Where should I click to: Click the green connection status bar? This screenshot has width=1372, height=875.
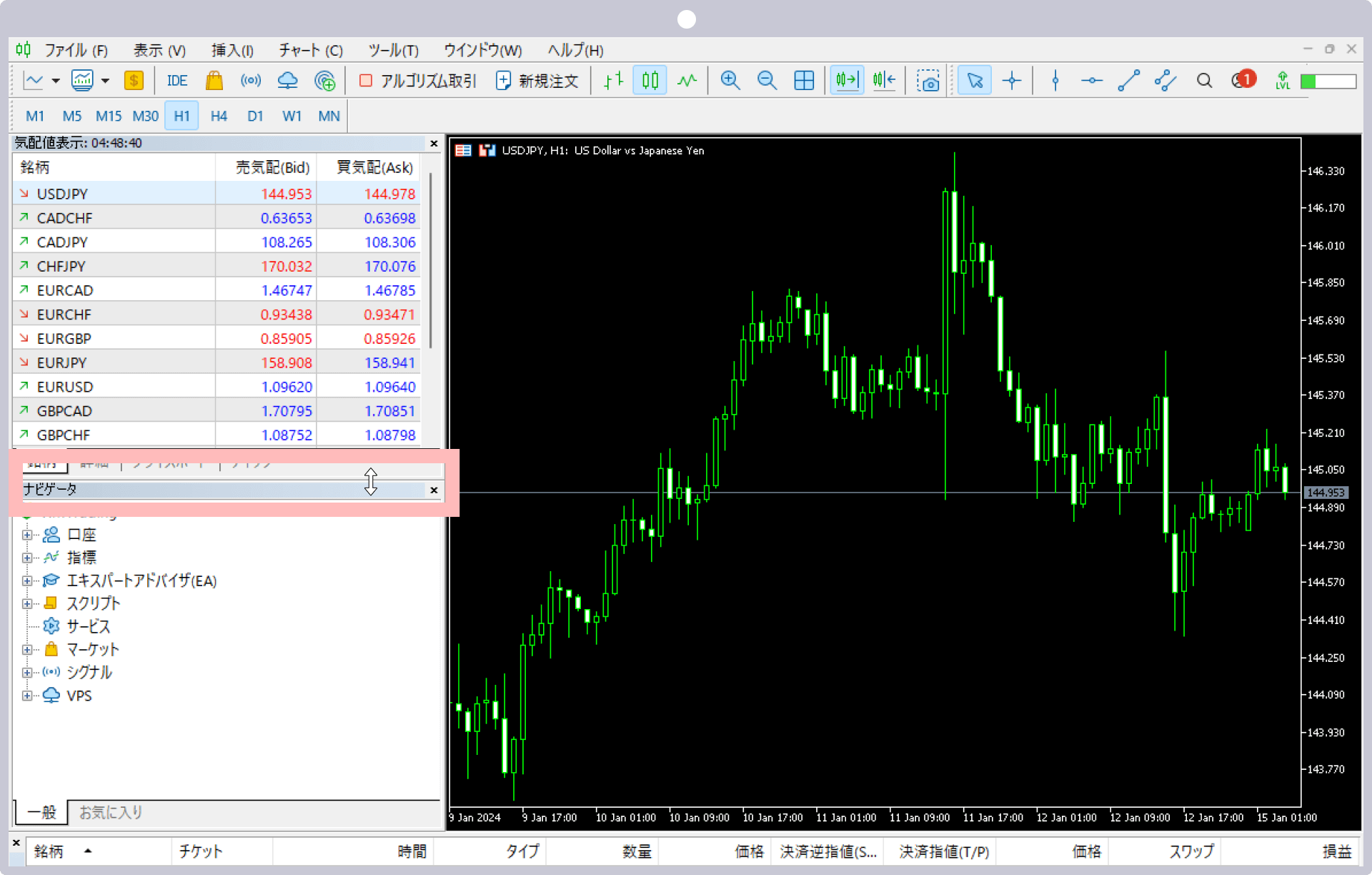[x=1328, y=81]
